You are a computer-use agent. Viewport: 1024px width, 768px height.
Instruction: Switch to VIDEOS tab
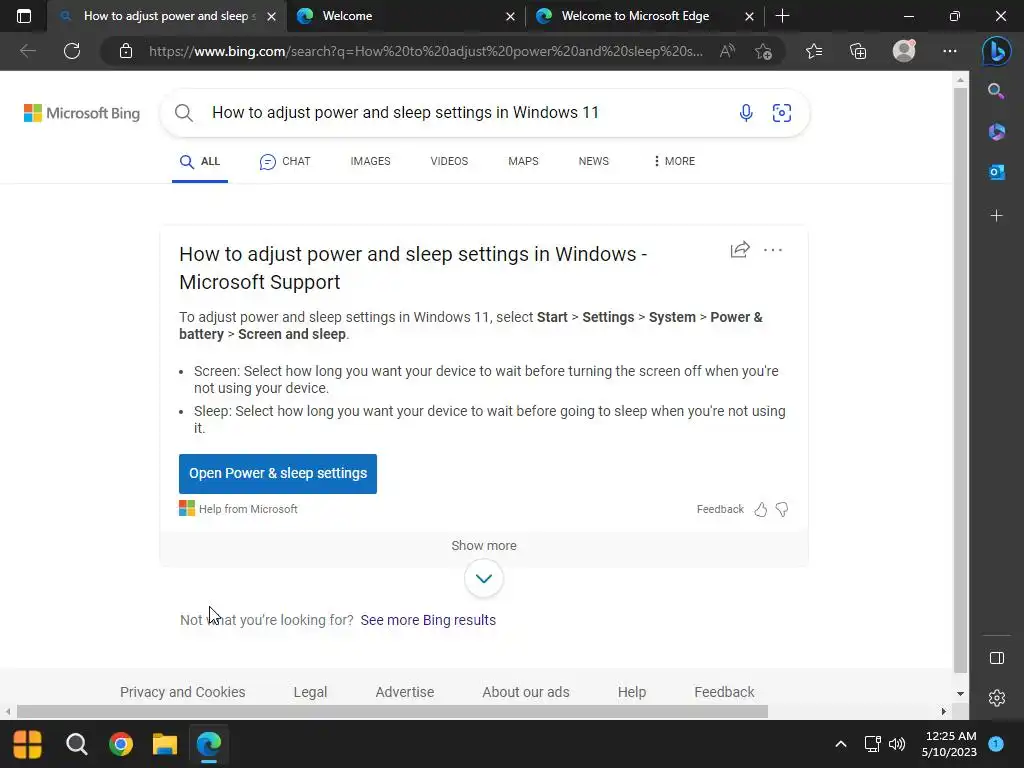[449, 161]
